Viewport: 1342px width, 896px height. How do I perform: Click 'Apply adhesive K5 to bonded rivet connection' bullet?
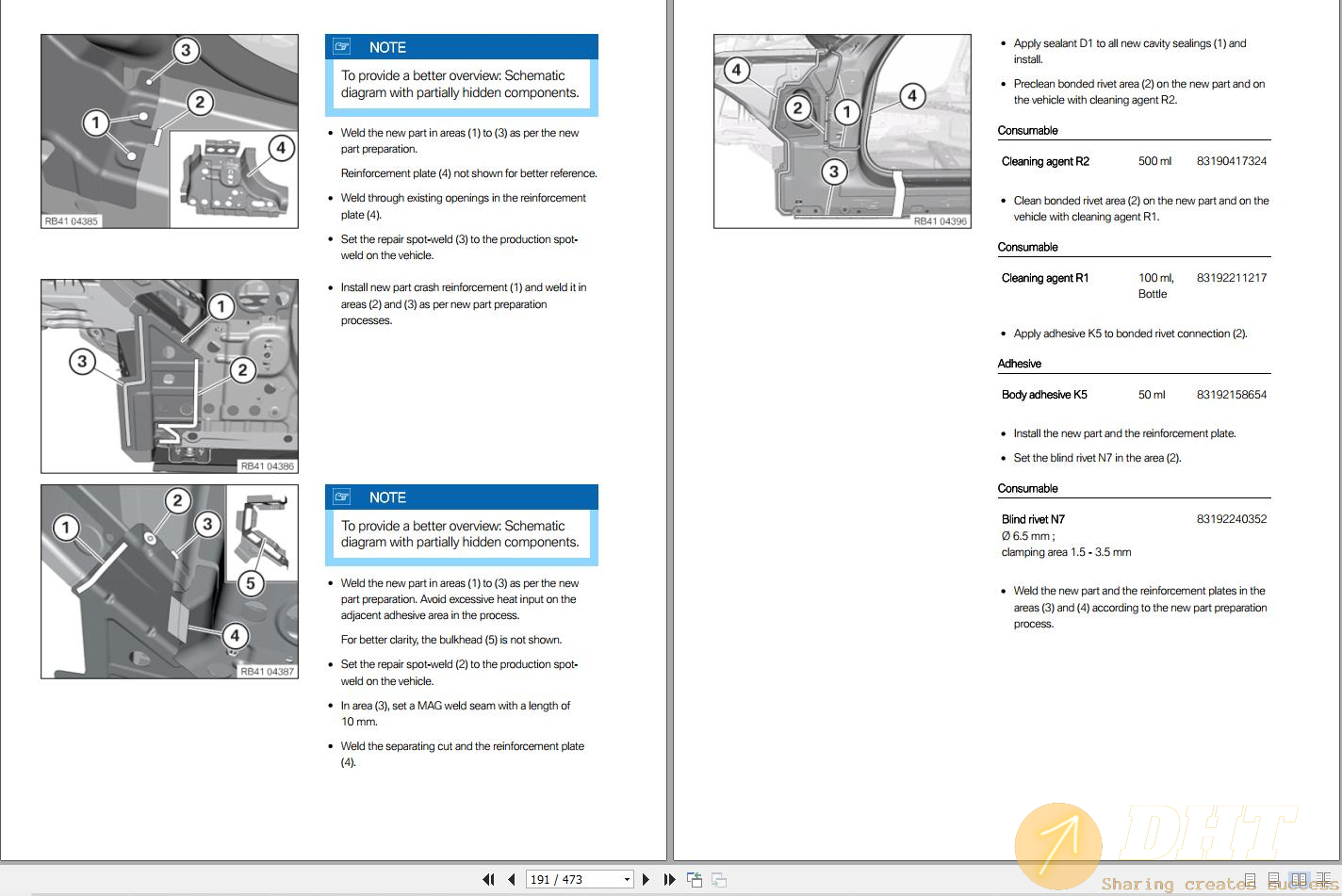[x=1130, y=334]
